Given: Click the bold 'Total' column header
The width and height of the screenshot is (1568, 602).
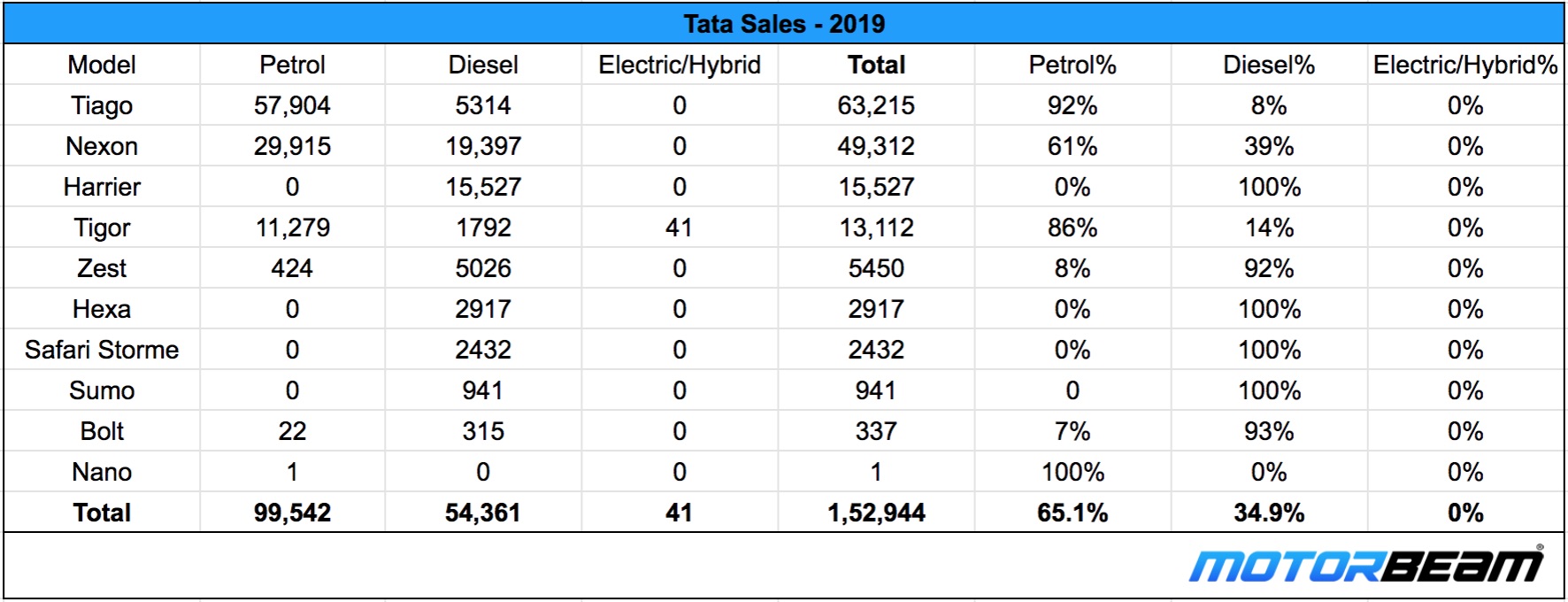Looking at the screenshot, I should click(876, 65).
